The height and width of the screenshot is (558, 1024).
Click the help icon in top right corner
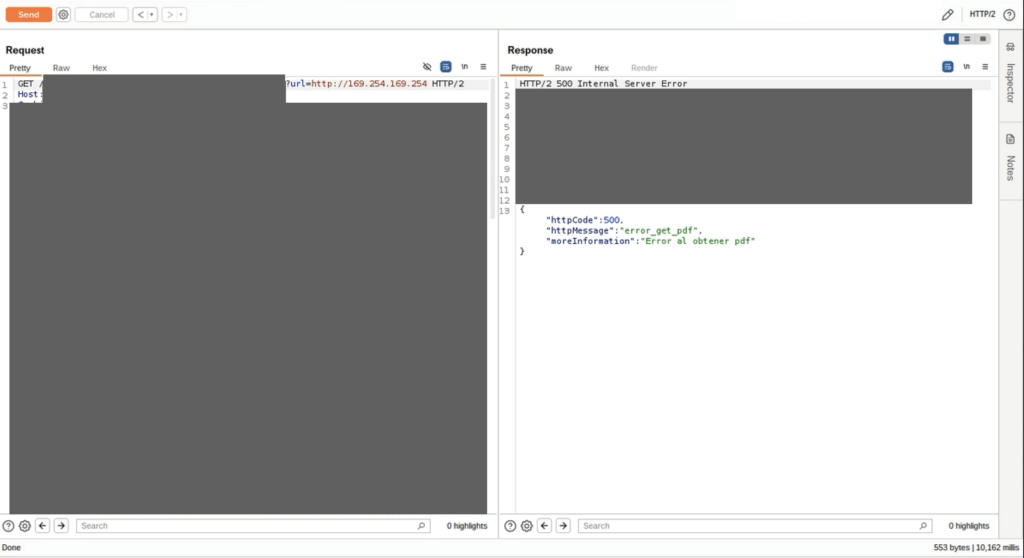[x=1008, y=15]
